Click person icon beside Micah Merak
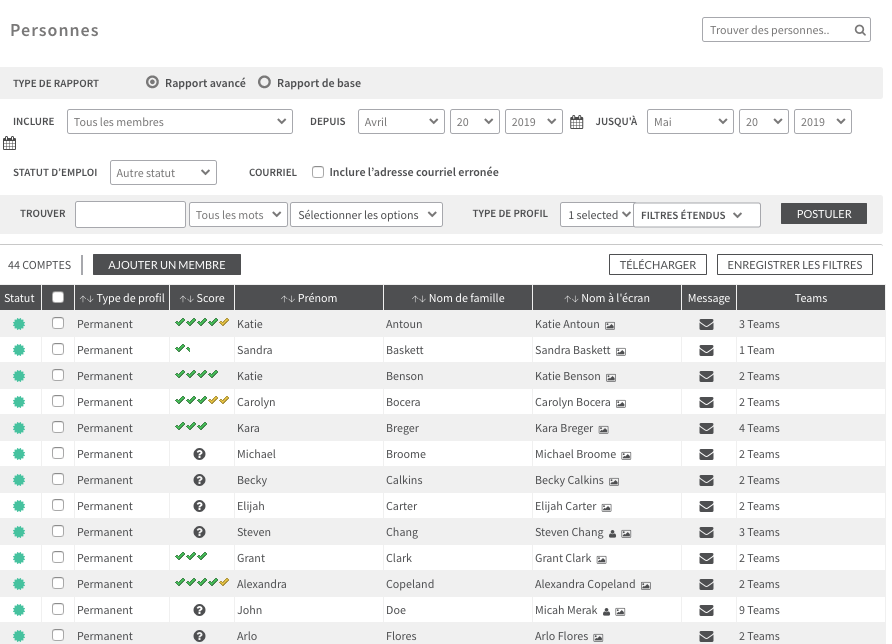The width and height of the screenshot is (892, 644). [x=606, y=612]
